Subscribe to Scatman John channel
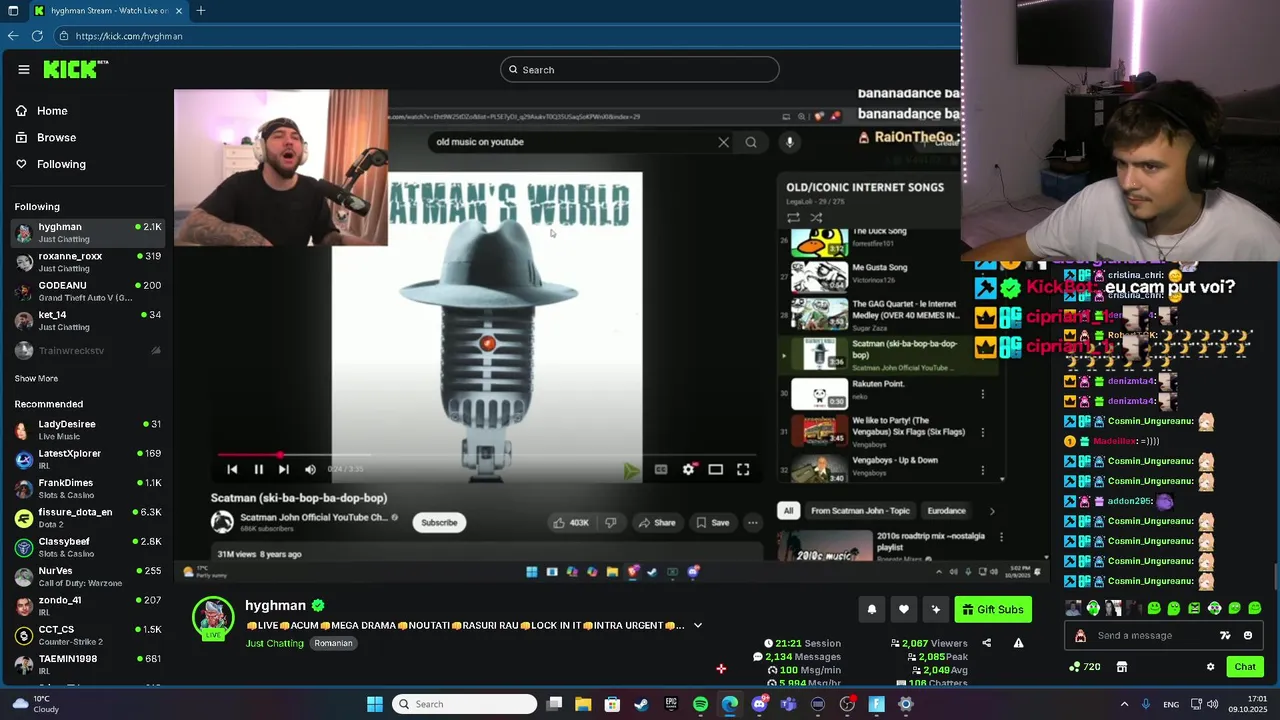The image size is (1280, 720). (x=439, y=522)
